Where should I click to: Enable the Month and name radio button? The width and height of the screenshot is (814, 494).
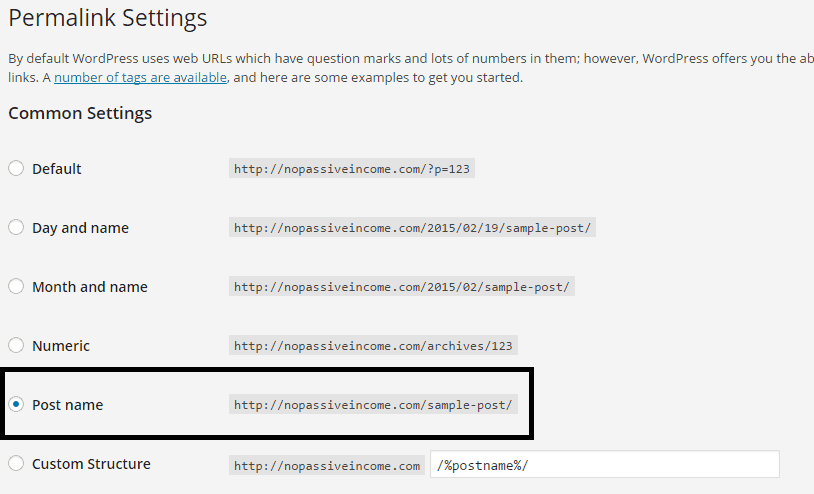pyautogui.click(x=16, y=286)
